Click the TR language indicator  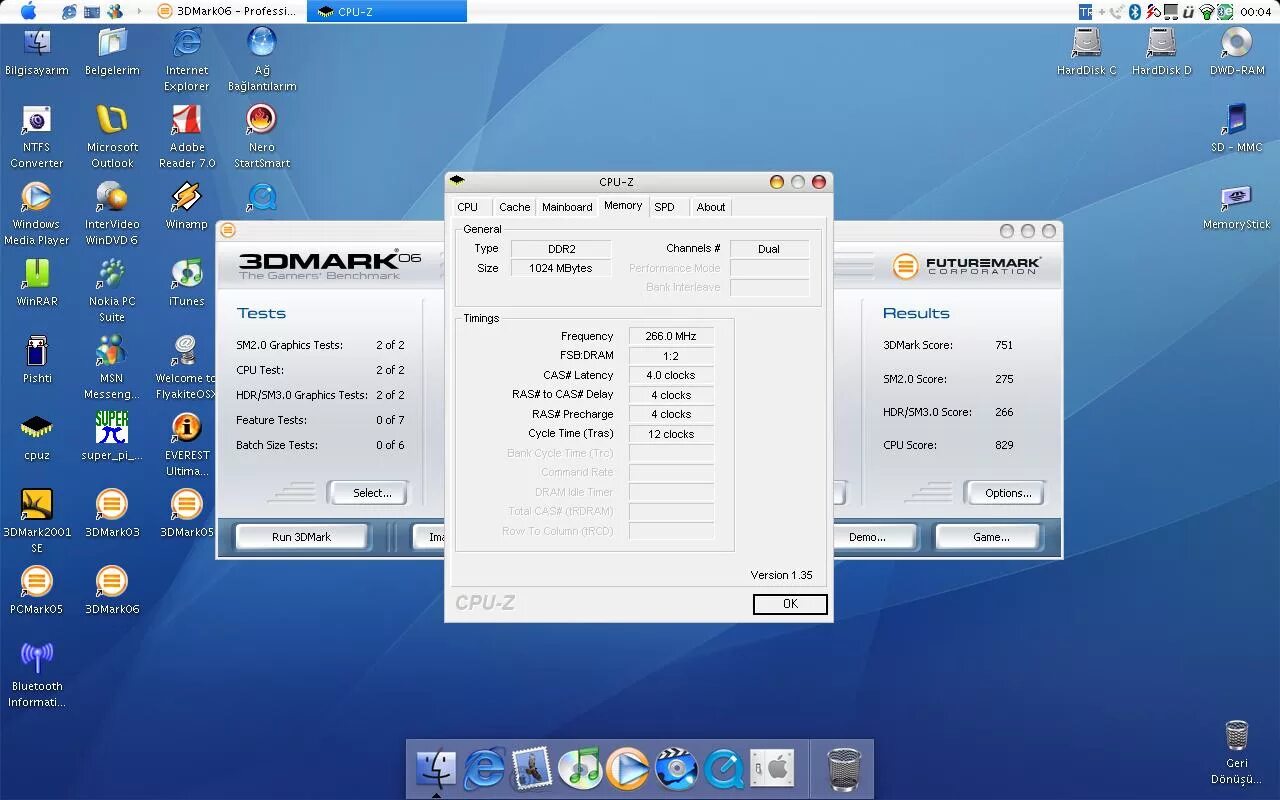(x=1086, y=11)
